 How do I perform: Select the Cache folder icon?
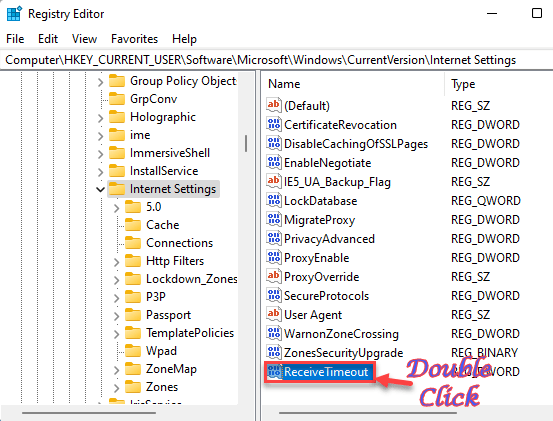point(133,225)
